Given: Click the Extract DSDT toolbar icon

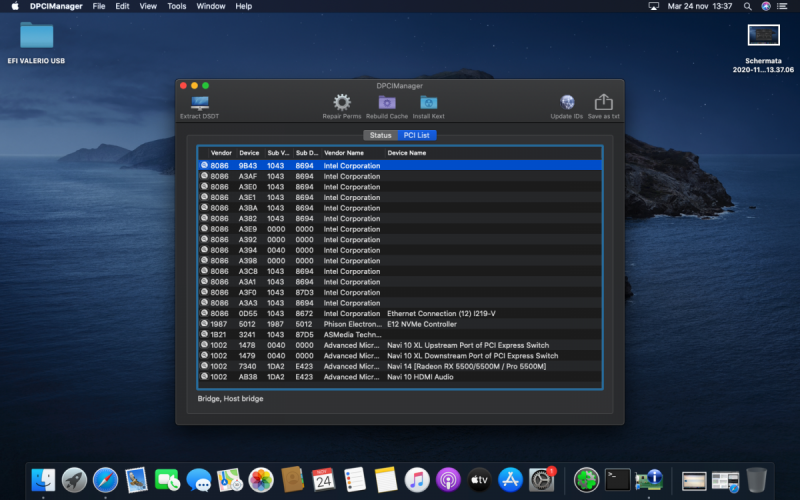Looking at the screenshot, I should [x=199, y=103].
